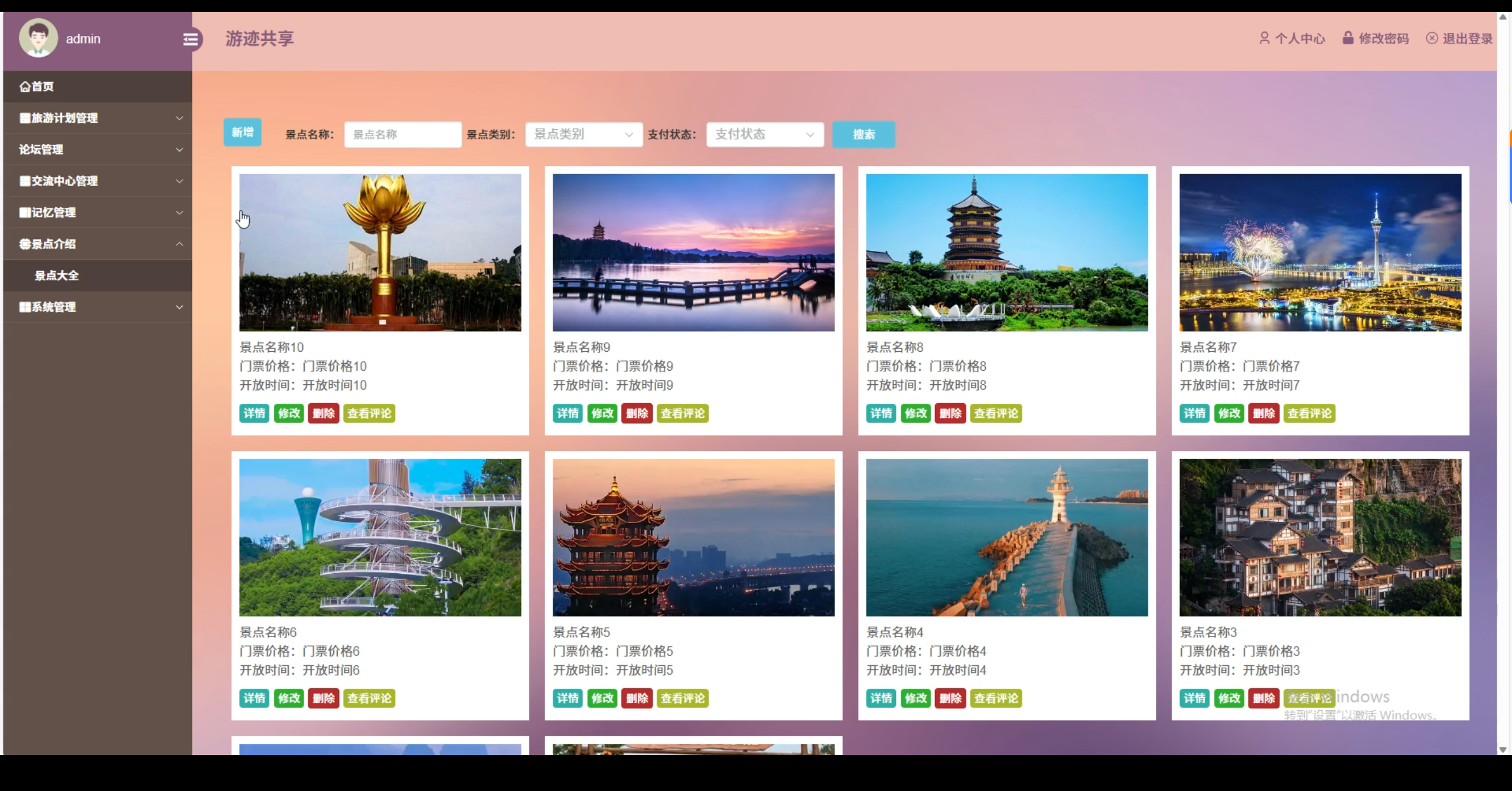1512x791 pixels.
Task: Click the admin avatar picture
Action: (x=38, y=38)
